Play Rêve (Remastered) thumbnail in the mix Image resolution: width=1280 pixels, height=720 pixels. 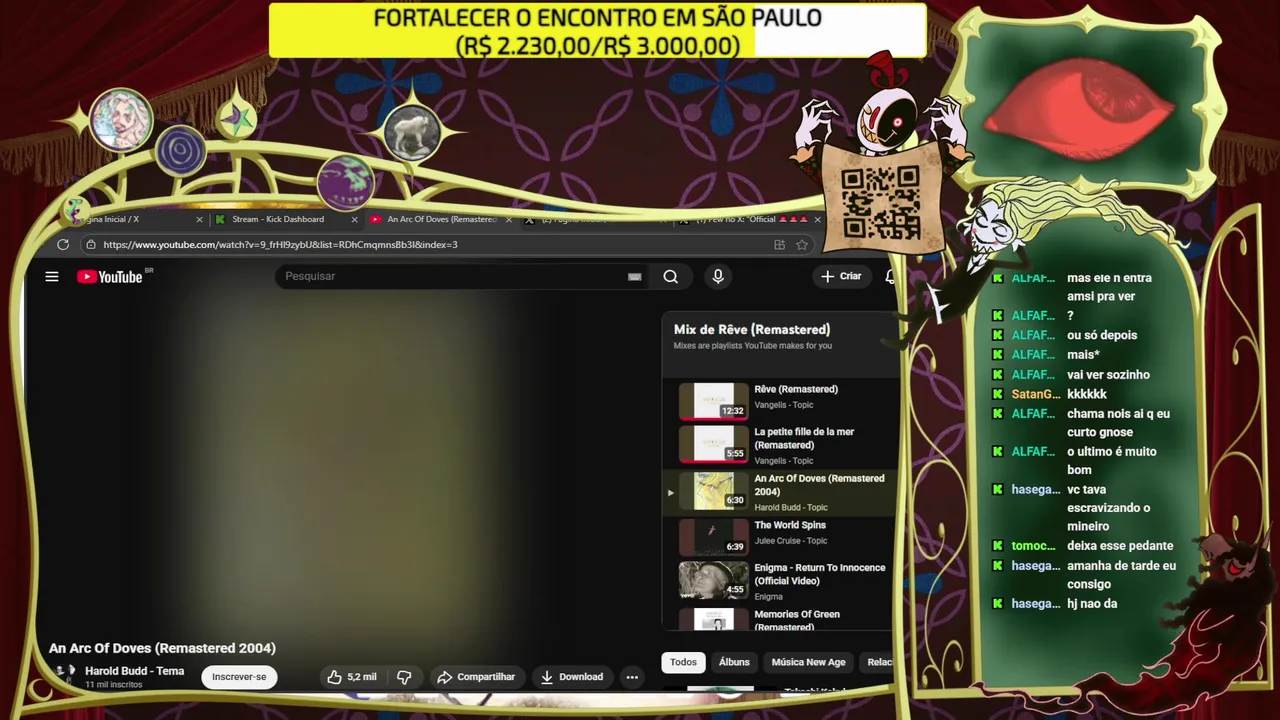point(713,401)
